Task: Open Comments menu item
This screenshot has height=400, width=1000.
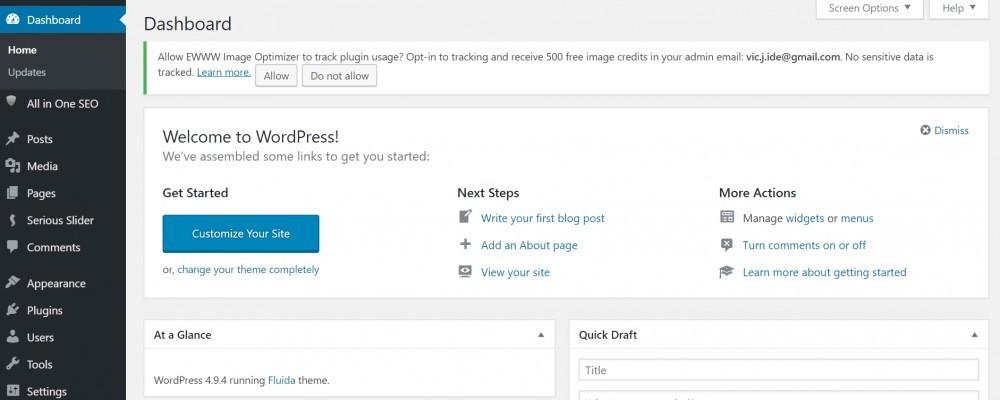Action: pyautogui.click(x=62, y=247)
